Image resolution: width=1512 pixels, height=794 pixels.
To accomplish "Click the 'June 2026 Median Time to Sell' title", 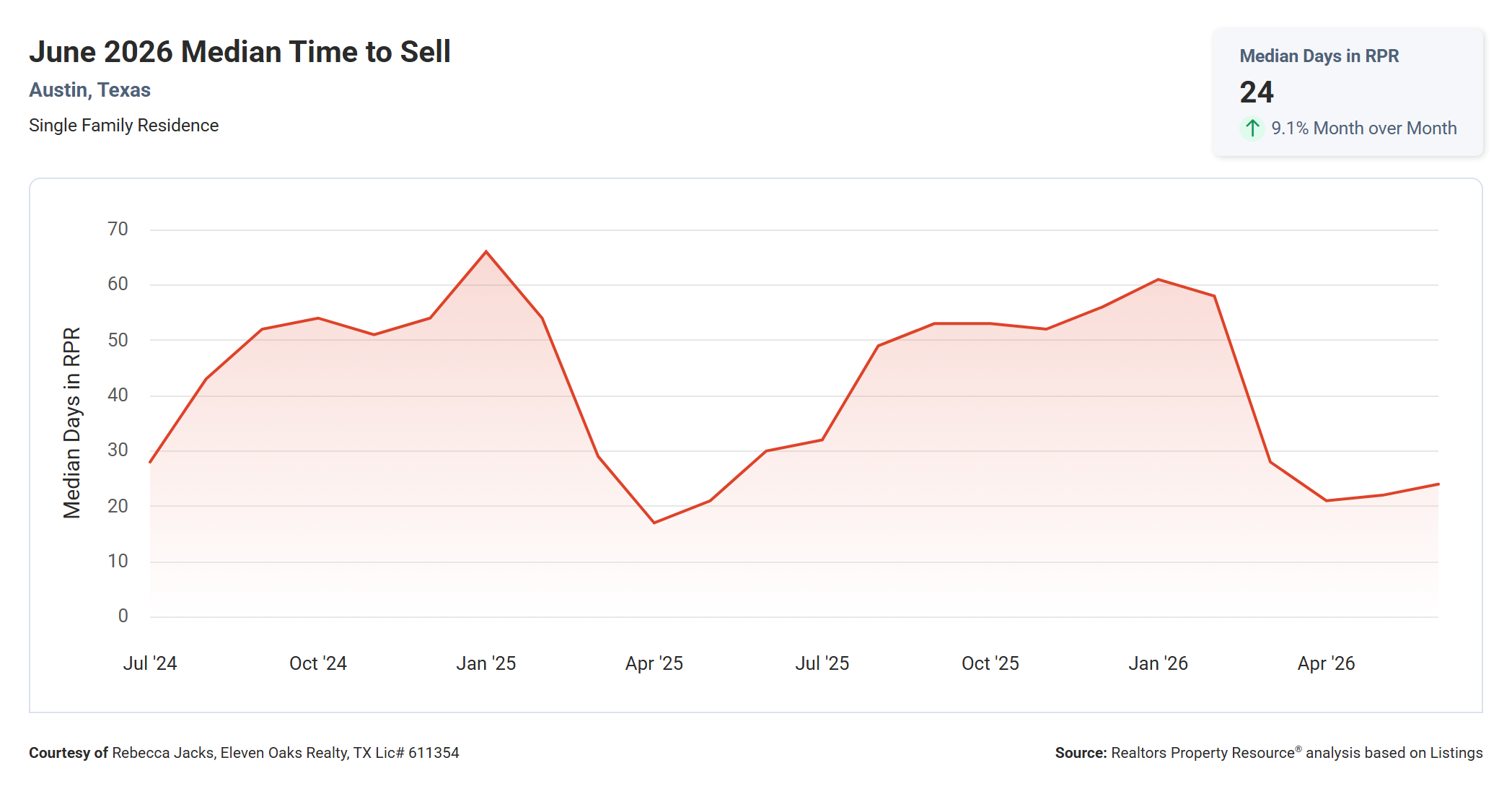I will click(239, 52).
